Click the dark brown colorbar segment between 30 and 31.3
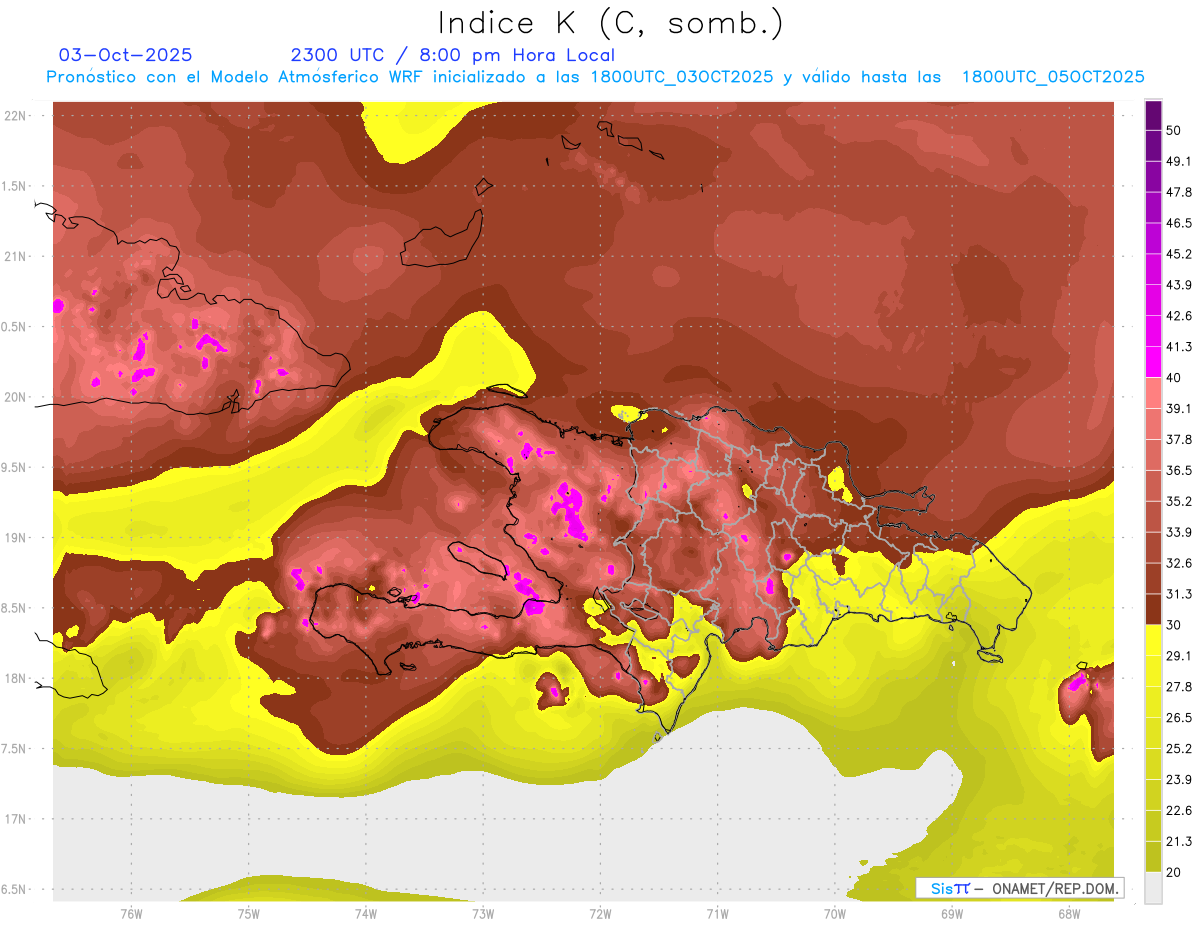 pyautogui.click(x=1153, y=609)
